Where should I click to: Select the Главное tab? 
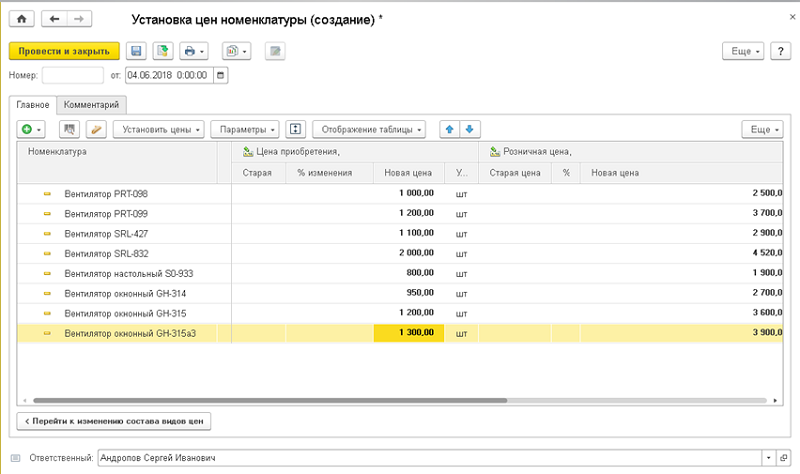click(33, 105)
